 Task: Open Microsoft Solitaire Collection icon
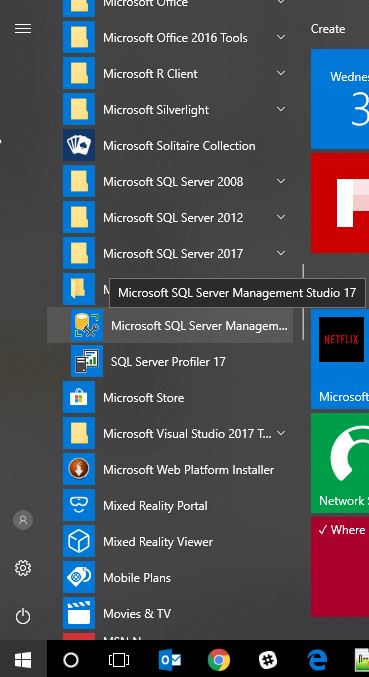pos(79,146)
